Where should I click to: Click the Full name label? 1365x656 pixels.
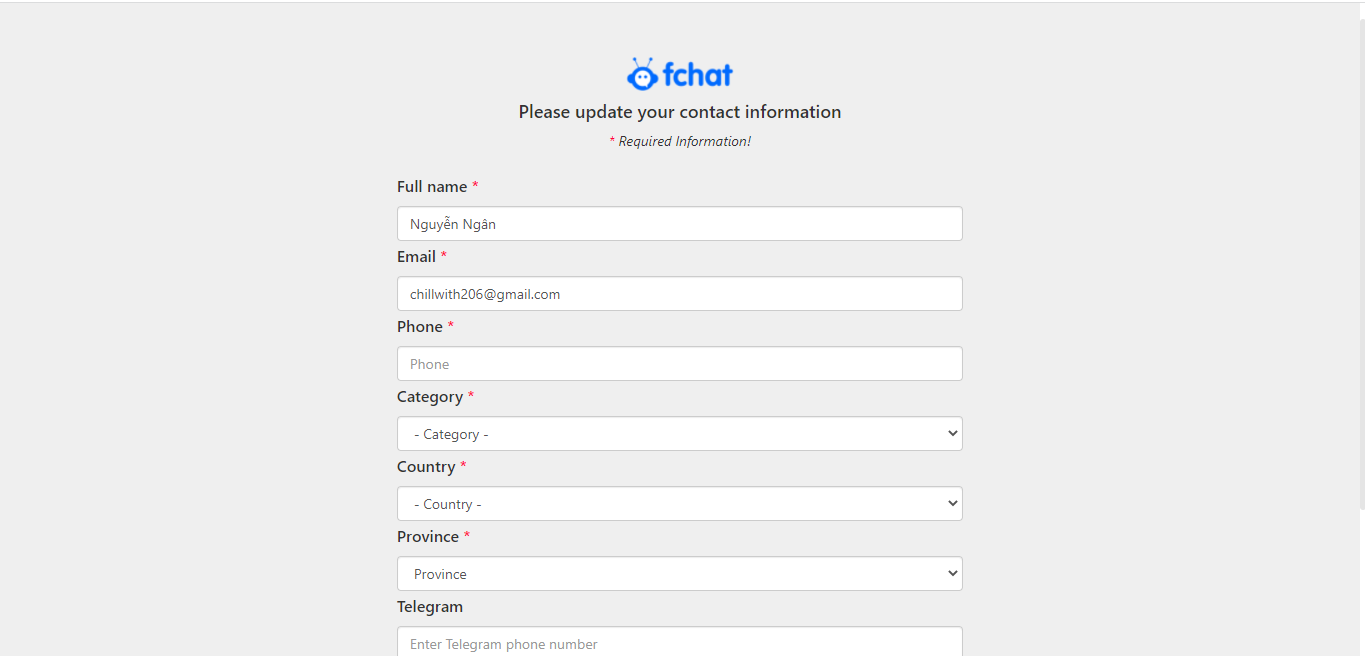tap(432, 187)
